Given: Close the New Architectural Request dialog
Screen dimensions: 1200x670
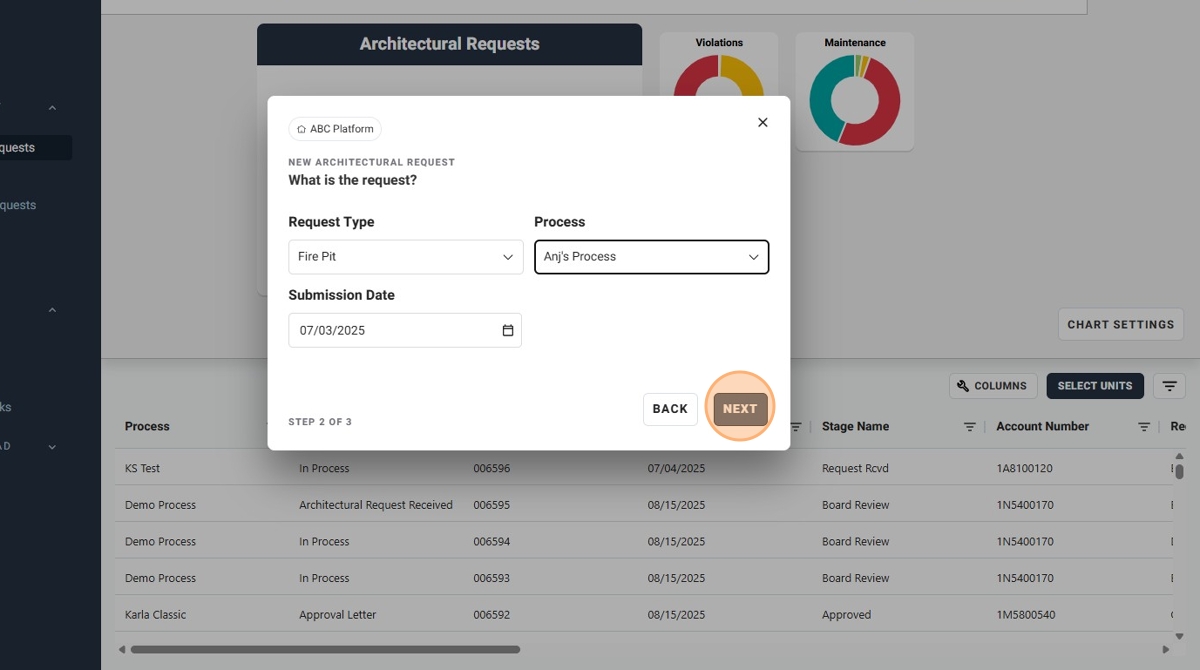Looking at the screenshot, I should click(x=762, y=122).
